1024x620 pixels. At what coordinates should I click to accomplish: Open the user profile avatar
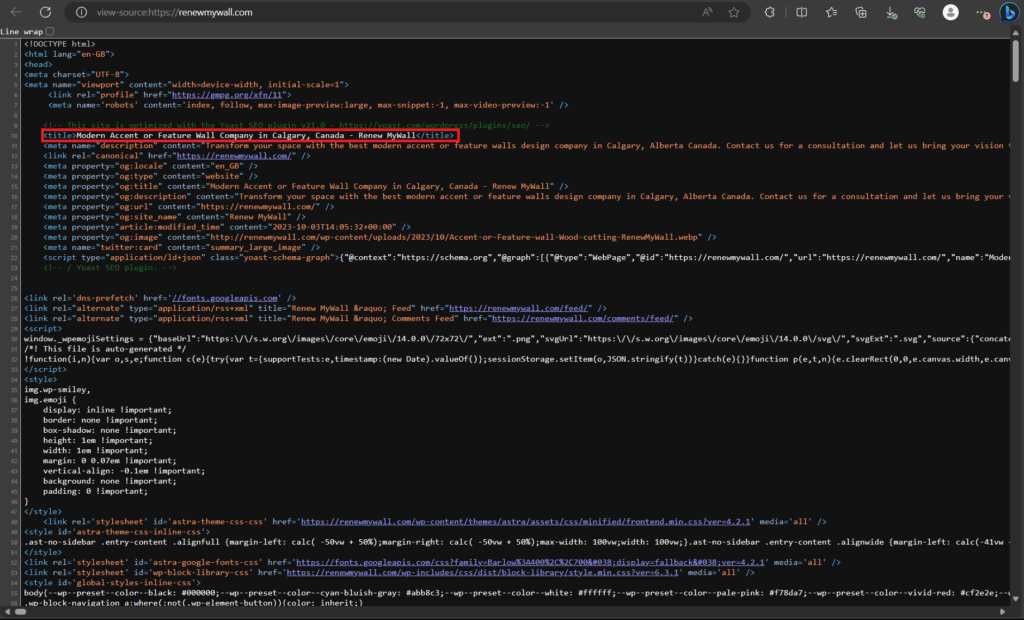[951, 12]
